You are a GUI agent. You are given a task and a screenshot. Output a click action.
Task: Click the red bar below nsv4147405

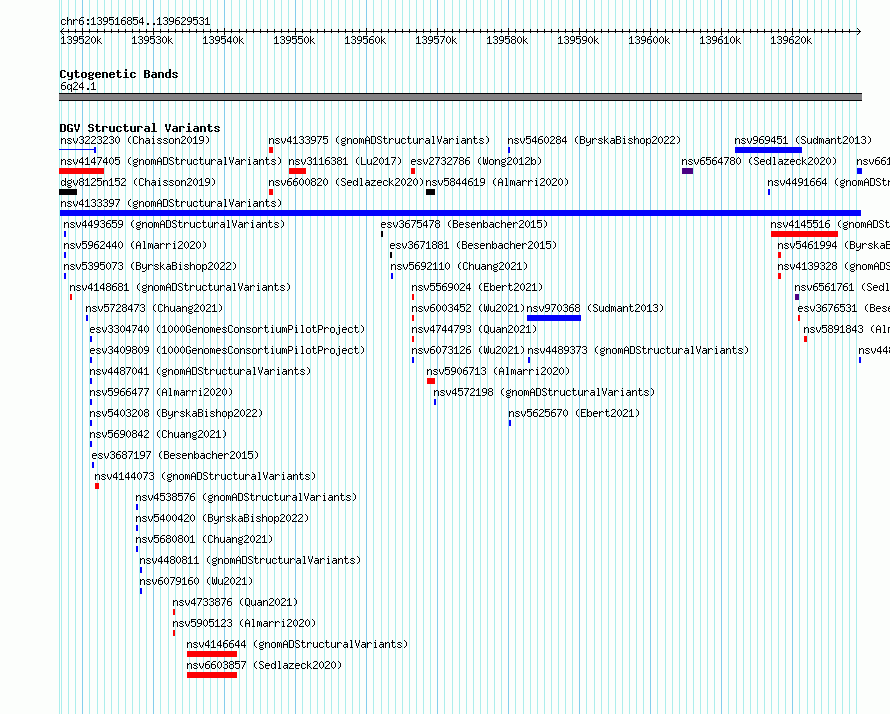tap(82, 171)
